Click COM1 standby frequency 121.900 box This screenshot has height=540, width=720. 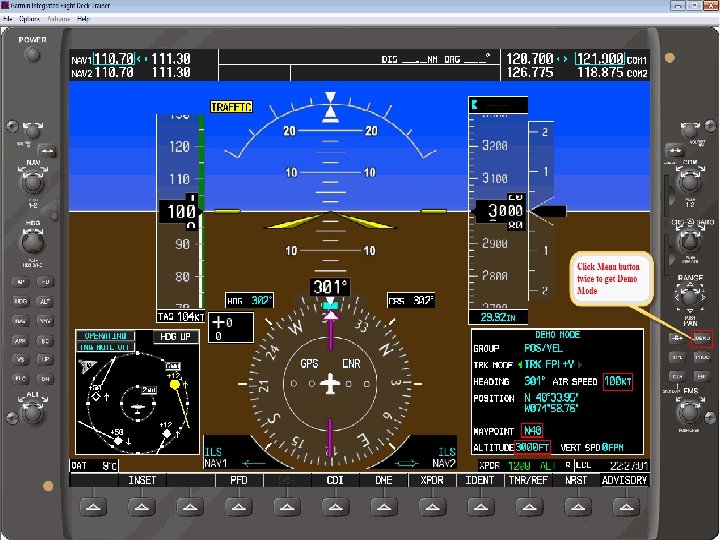(x=600, y=59)
